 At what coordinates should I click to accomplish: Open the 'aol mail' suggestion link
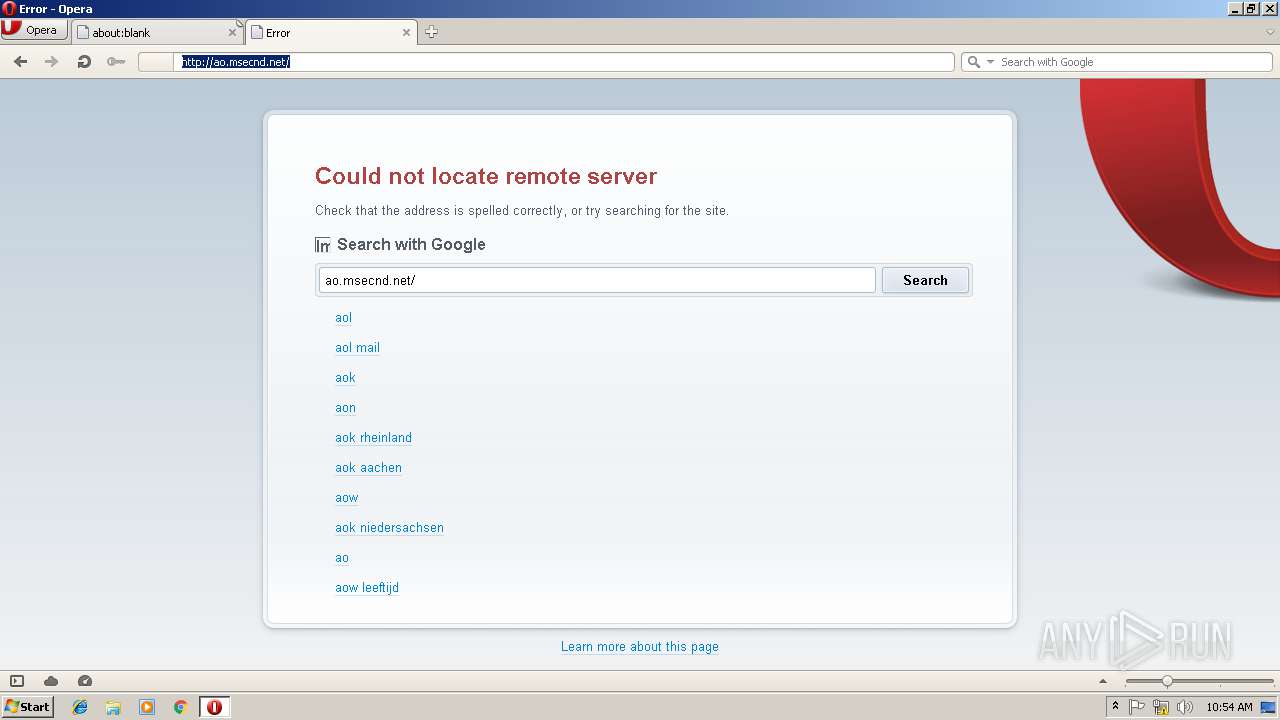click(x=357, y=348)
